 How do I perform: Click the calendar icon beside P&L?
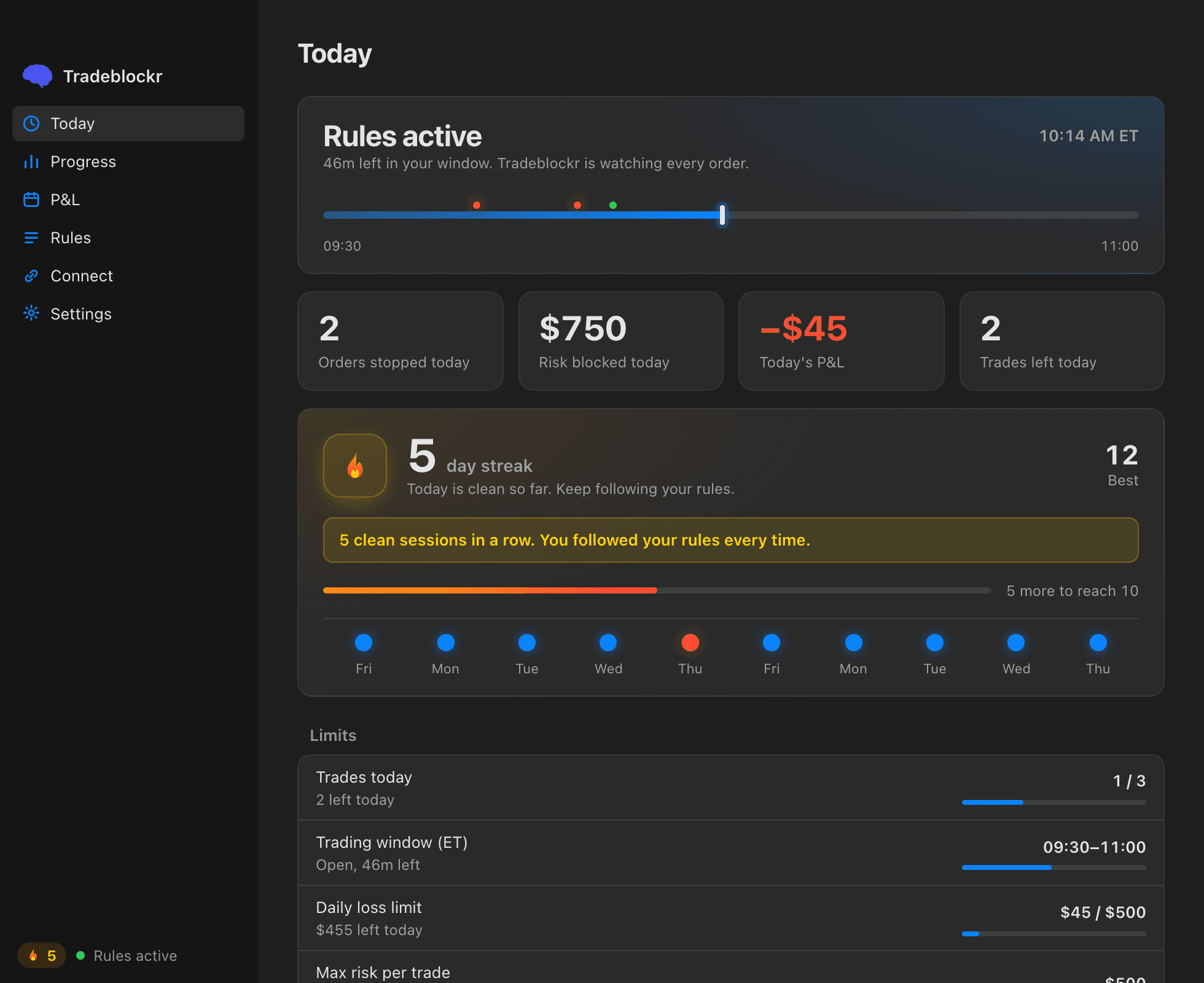pos(31,200)
